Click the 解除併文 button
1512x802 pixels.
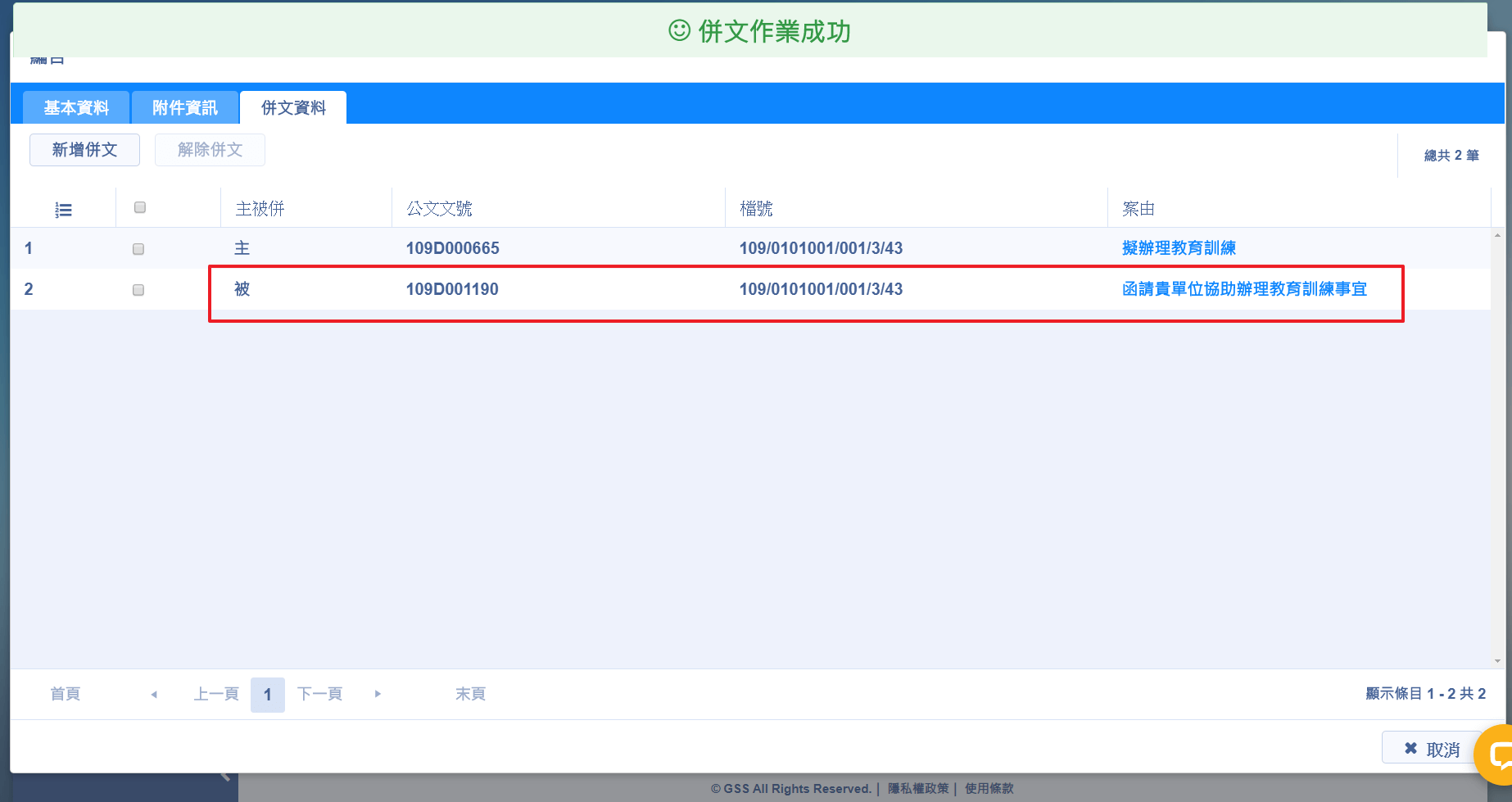point(210,150)
